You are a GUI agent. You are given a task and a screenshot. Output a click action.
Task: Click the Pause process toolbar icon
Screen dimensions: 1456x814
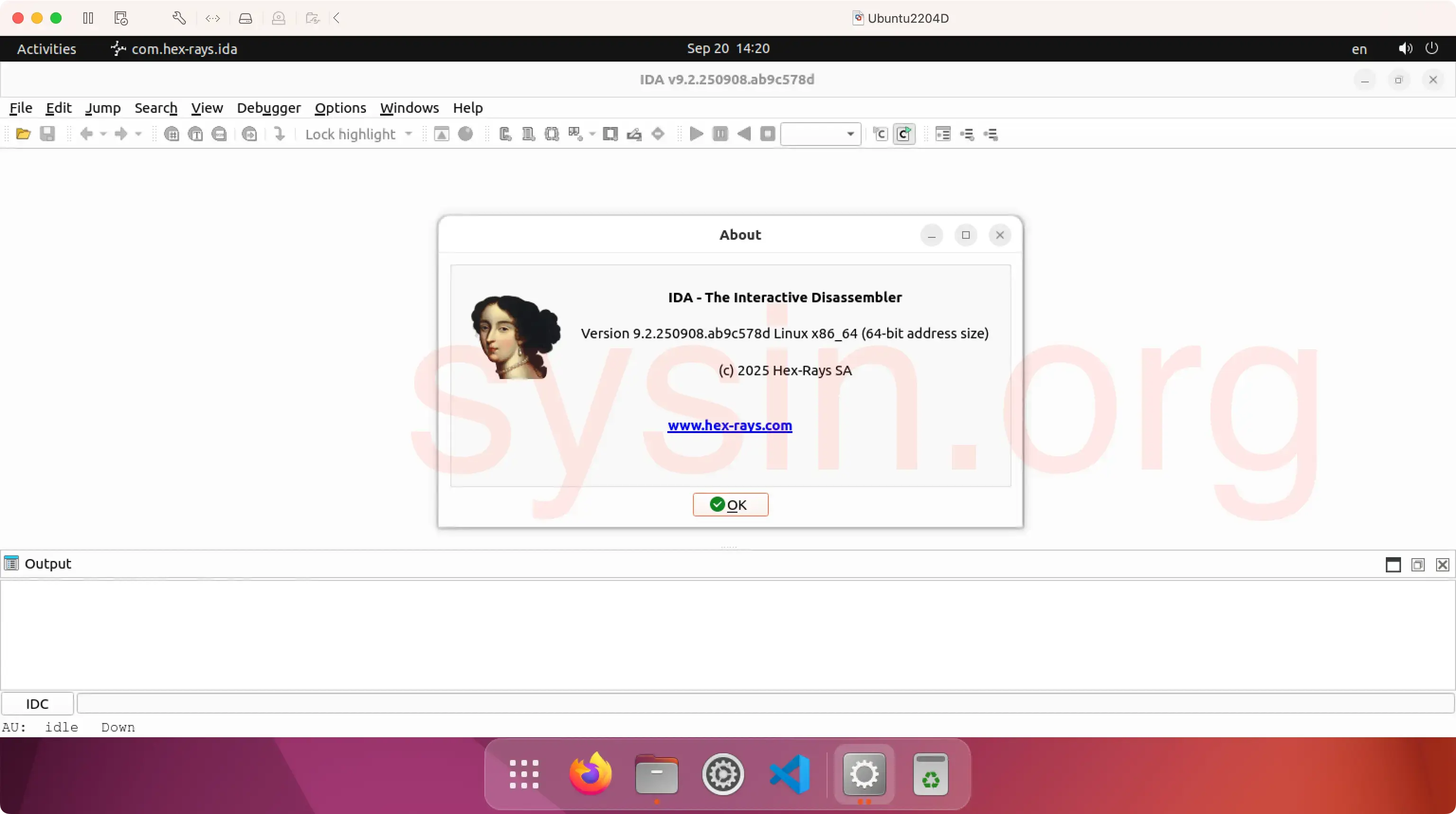point(720,134)
